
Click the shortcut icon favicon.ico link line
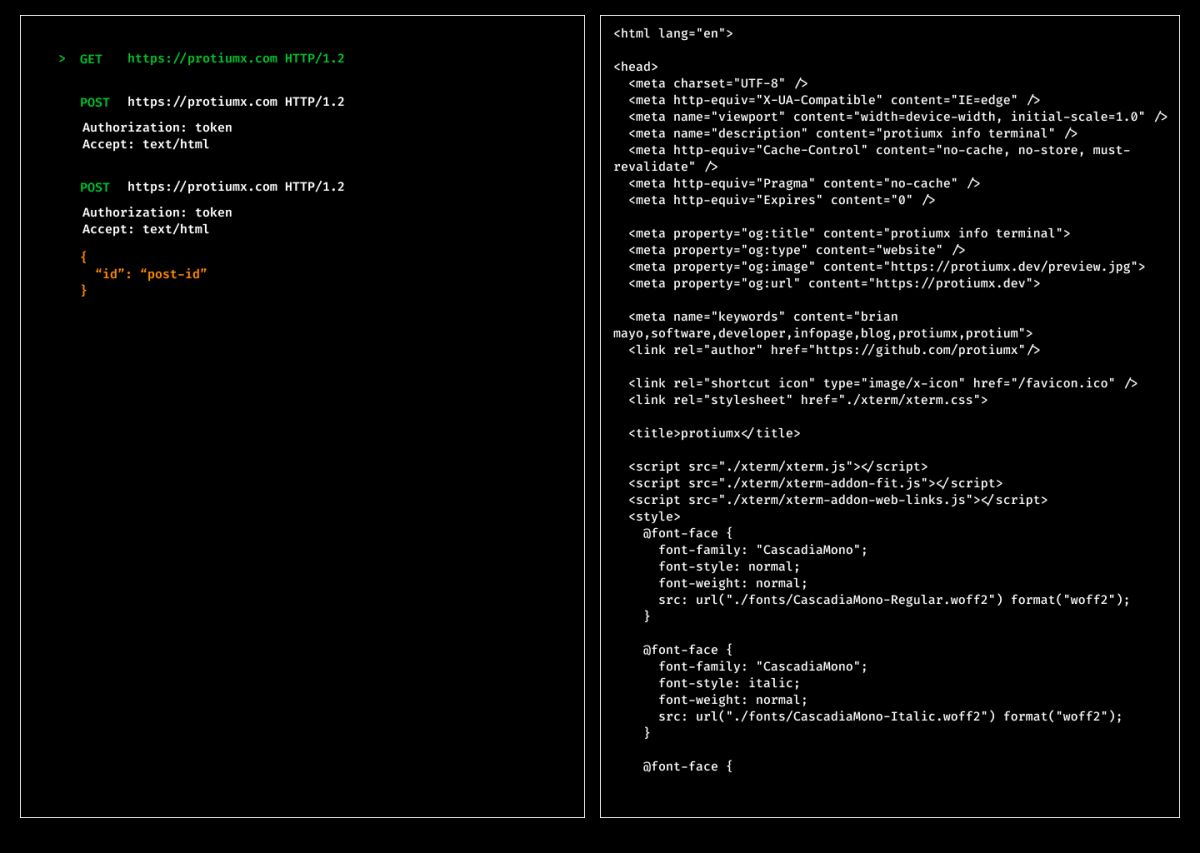click(883, 383)
